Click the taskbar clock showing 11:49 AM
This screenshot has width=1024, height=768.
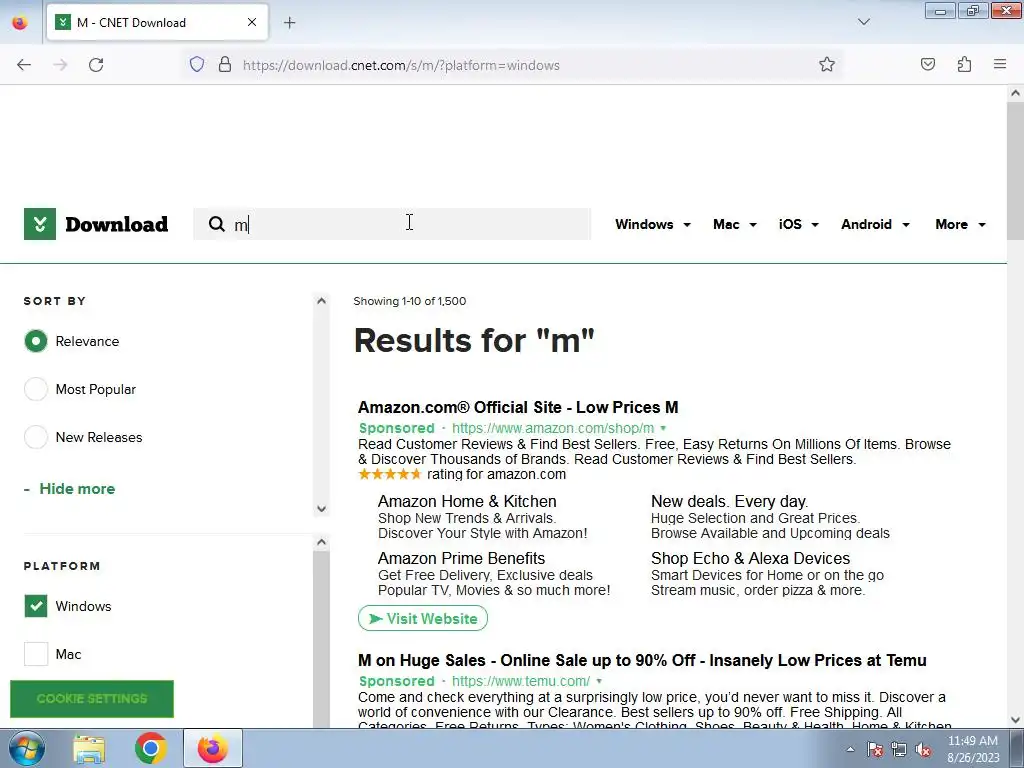(973, 749)
